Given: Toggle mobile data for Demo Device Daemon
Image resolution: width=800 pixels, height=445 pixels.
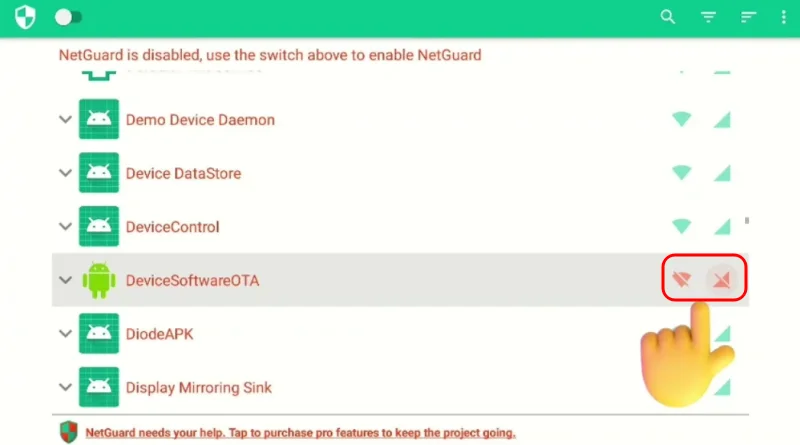Looking at the screenshot, I should (x=721, y=120).
